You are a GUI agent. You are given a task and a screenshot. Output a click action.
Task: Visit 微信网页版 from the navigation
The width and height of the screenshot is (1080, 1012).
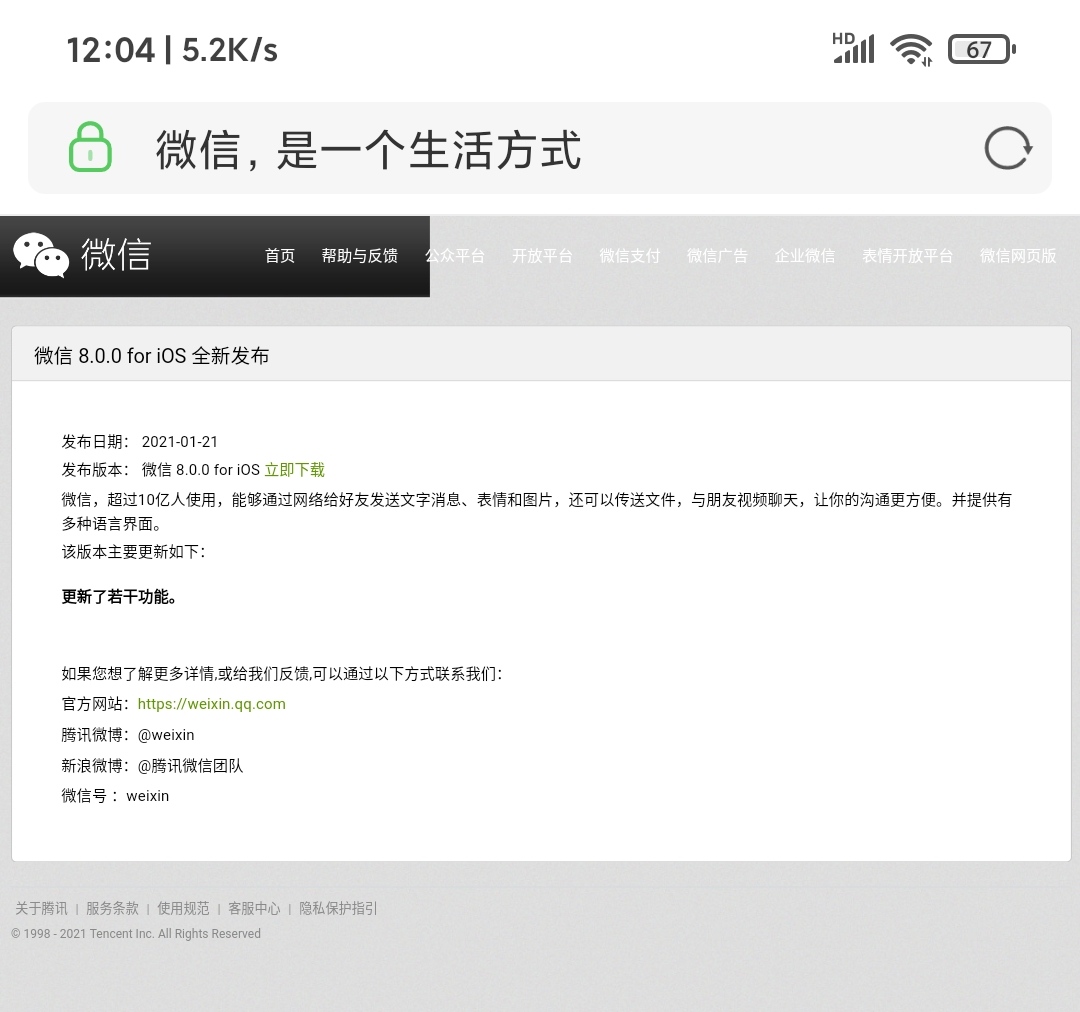pyautogui.click(x=1018, y=256)
